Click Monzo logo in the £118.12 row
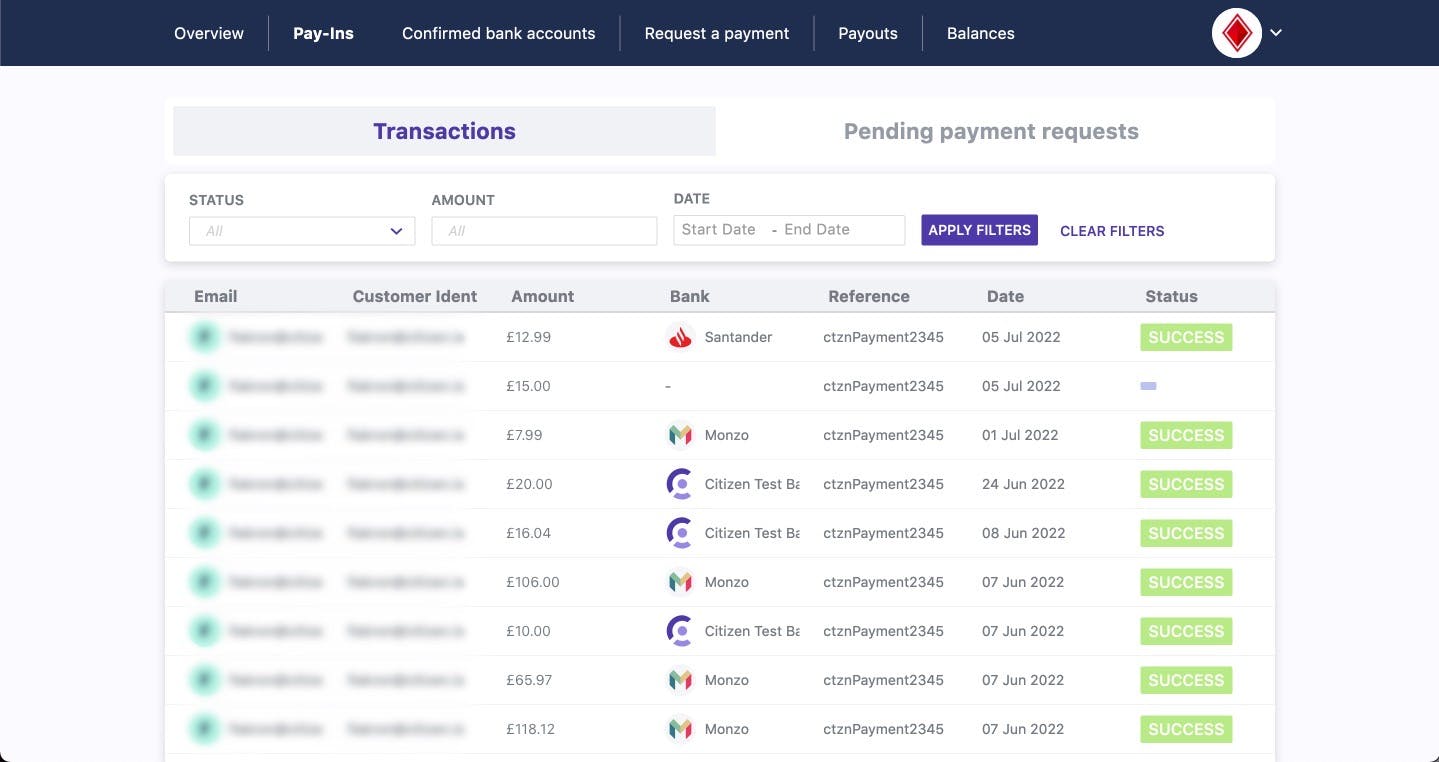This screenshot has width=1439, height=762. [x=680, y=729]
